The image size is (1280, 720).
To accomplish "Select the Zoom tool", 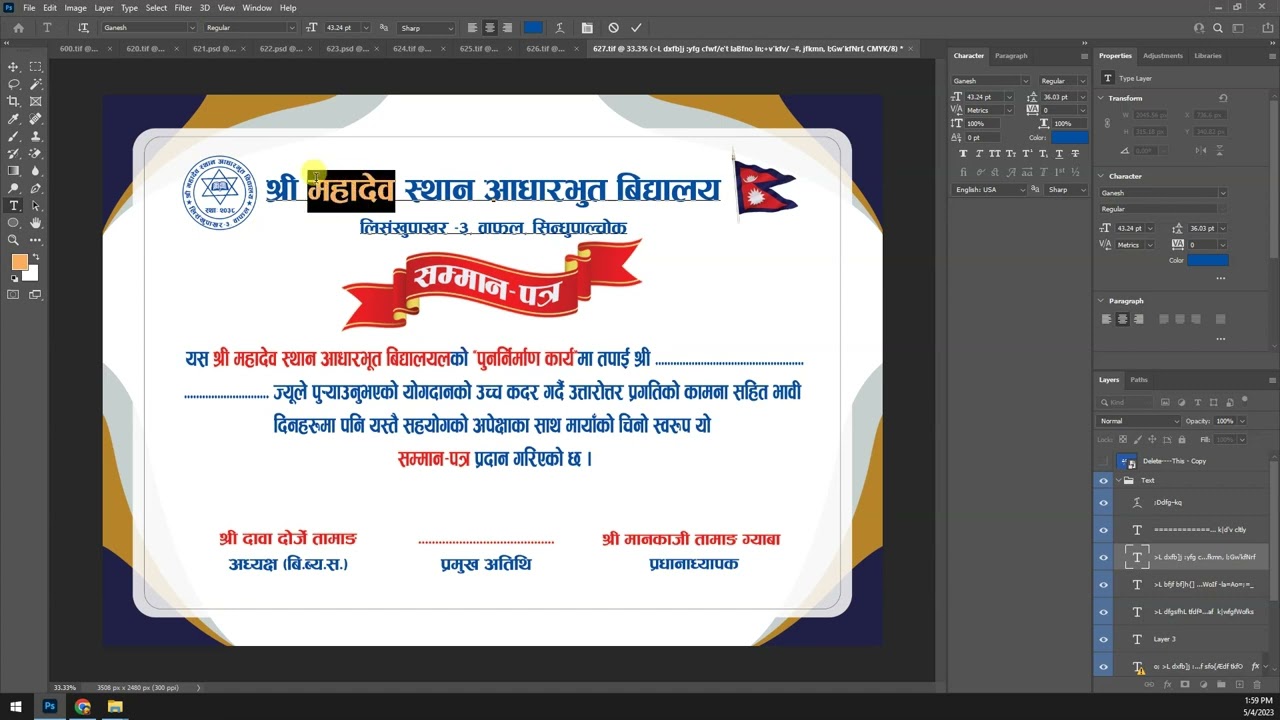I will [14, 240].
